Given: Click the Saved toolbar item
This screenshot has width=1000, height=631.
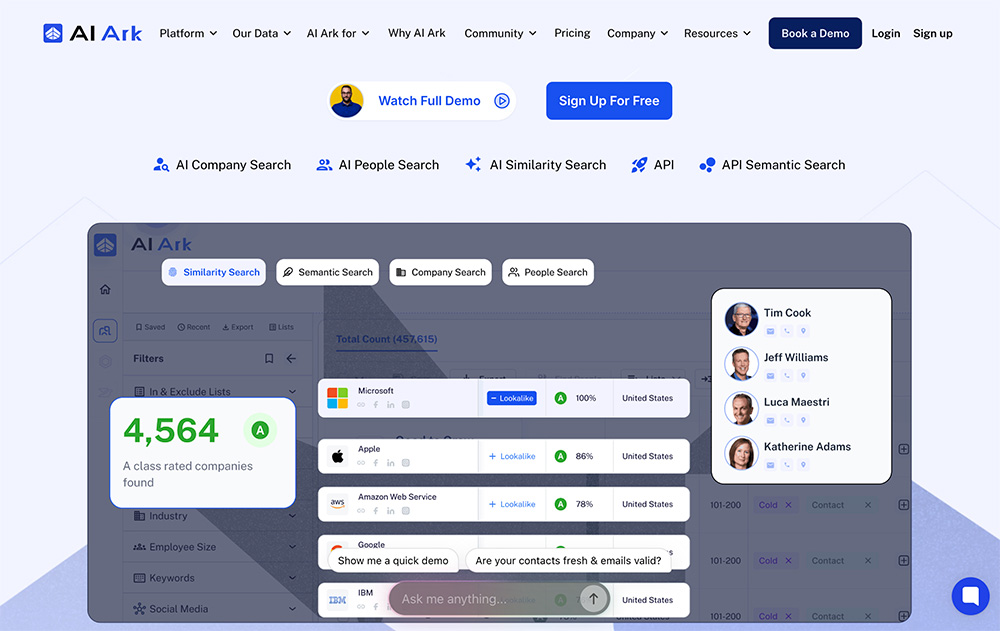Looking at the screenshot, I should click(x=151, y=327).
